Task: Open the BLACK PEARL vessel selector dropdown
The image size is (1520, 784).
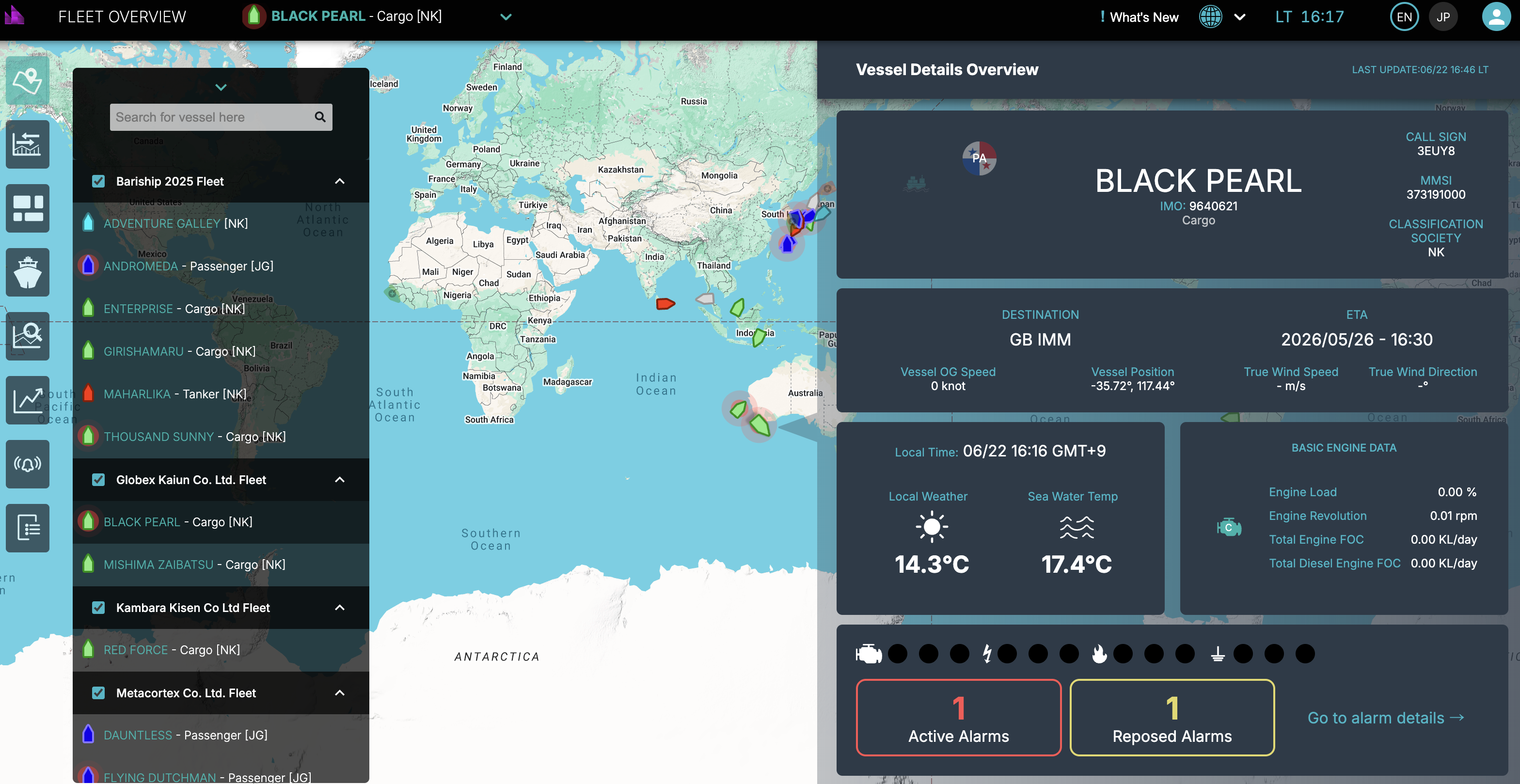Action: (x=506, y=17)
